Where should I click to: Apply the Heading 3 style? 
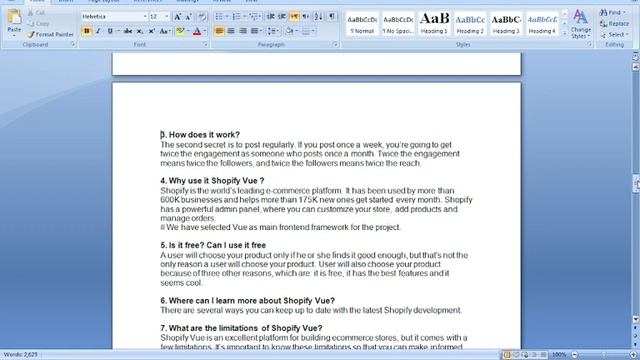coord(506,24)
